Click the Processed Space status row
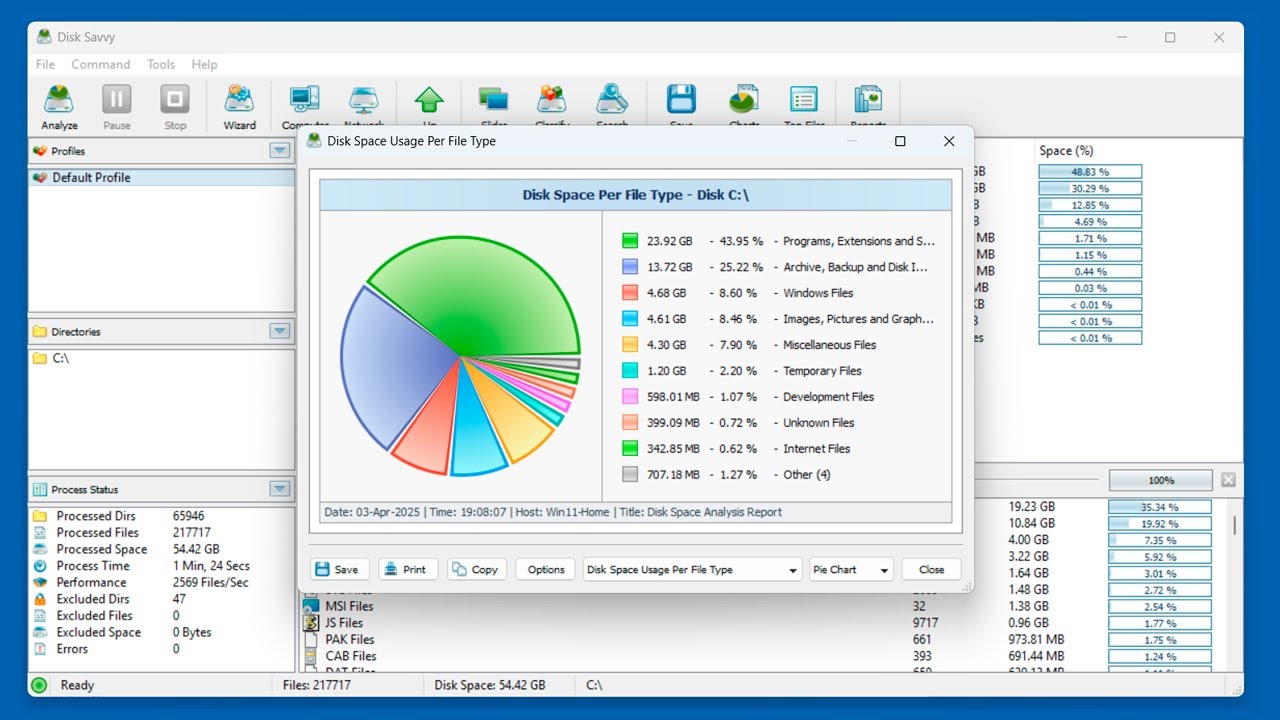This screenshot has width=1280, height=720. click(x=161, y=549)
